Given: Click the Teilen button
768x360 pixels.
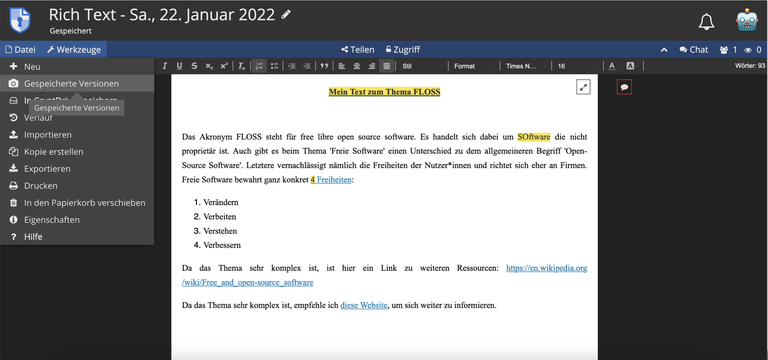Looking at the screenshot, I should (358, 49).
